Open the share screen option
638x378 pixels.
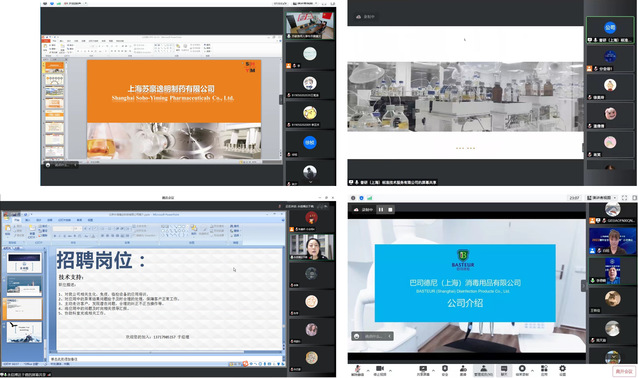tap(423, 370)
